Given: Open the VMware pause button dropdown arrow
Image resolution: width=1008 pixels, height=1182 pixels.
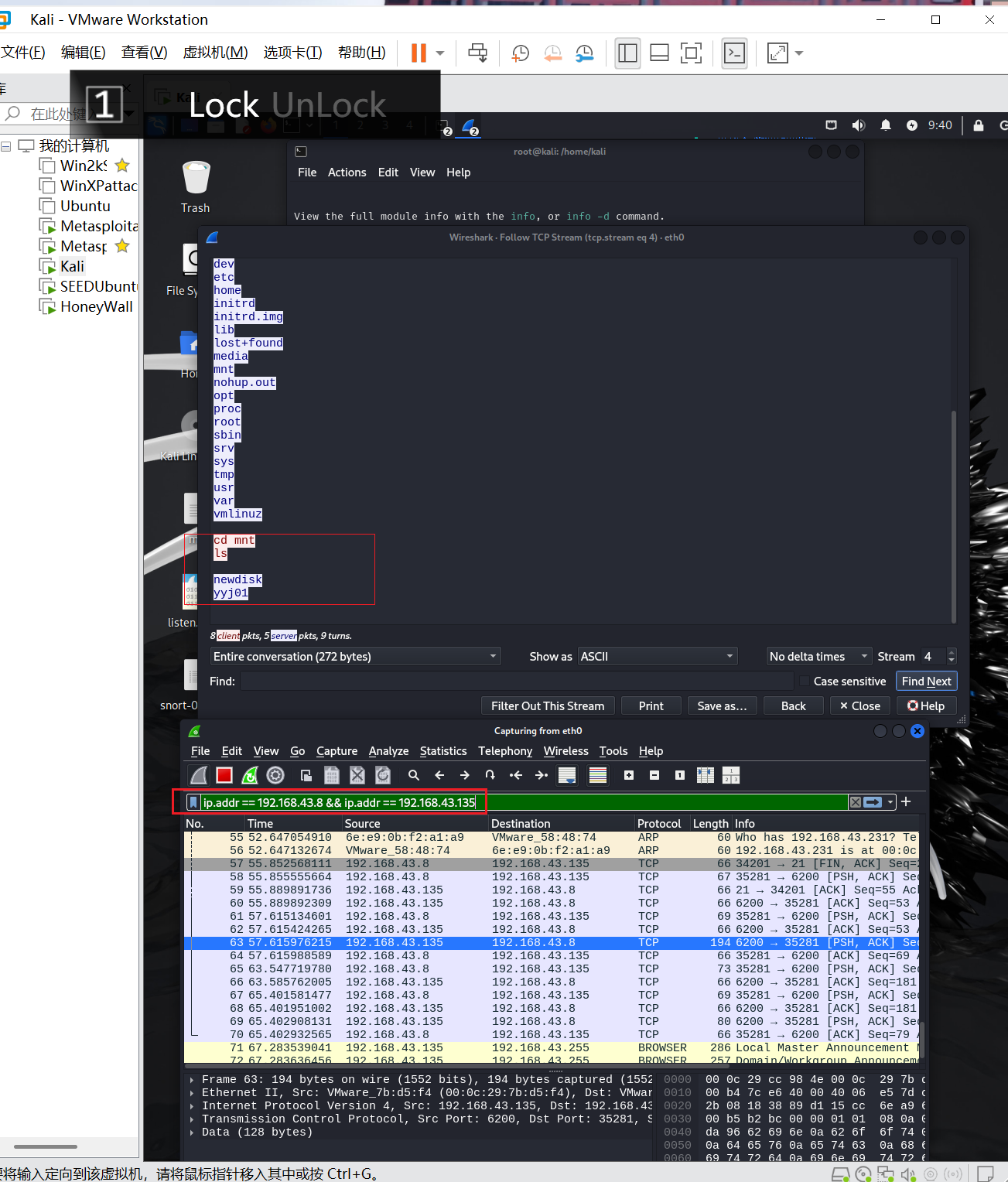Looking at the screenshot, I should (x=440, y=53).
